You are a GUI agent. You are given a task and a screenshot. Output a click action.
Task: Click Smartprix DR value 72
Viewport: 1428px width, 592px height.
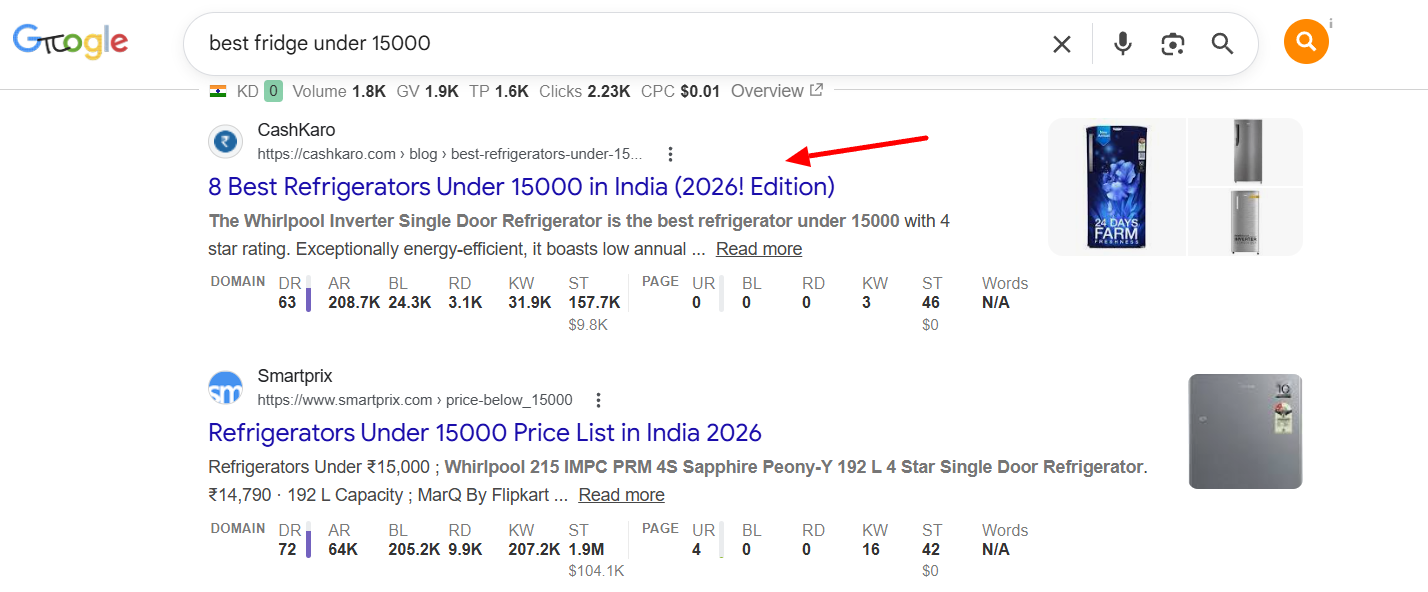[287, 549]
